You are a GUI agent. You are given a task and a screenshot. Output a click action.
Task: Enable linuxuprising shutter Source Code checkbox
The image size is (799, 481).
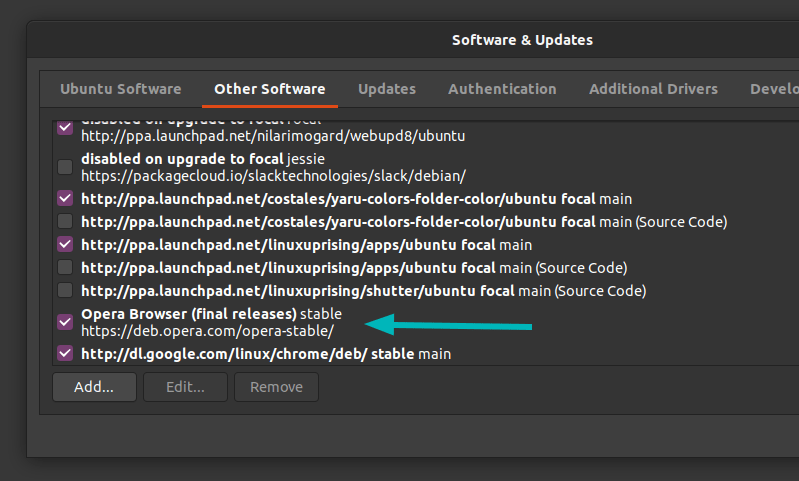tap(65, 290)
